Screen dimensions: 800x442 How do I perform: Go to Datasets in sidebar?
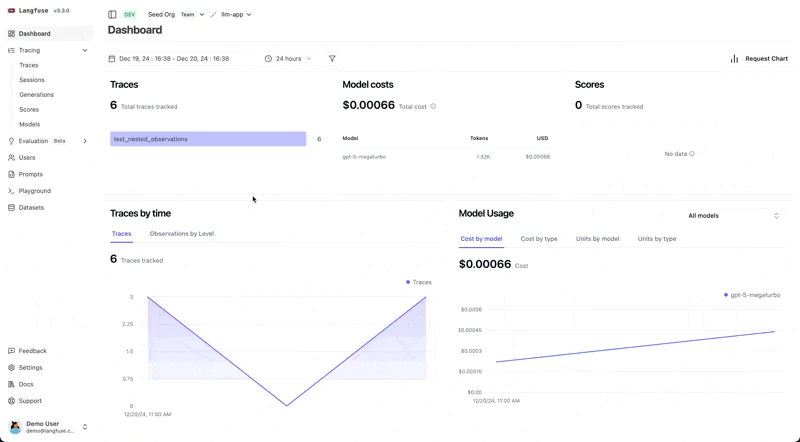click(x=31, y=208)
